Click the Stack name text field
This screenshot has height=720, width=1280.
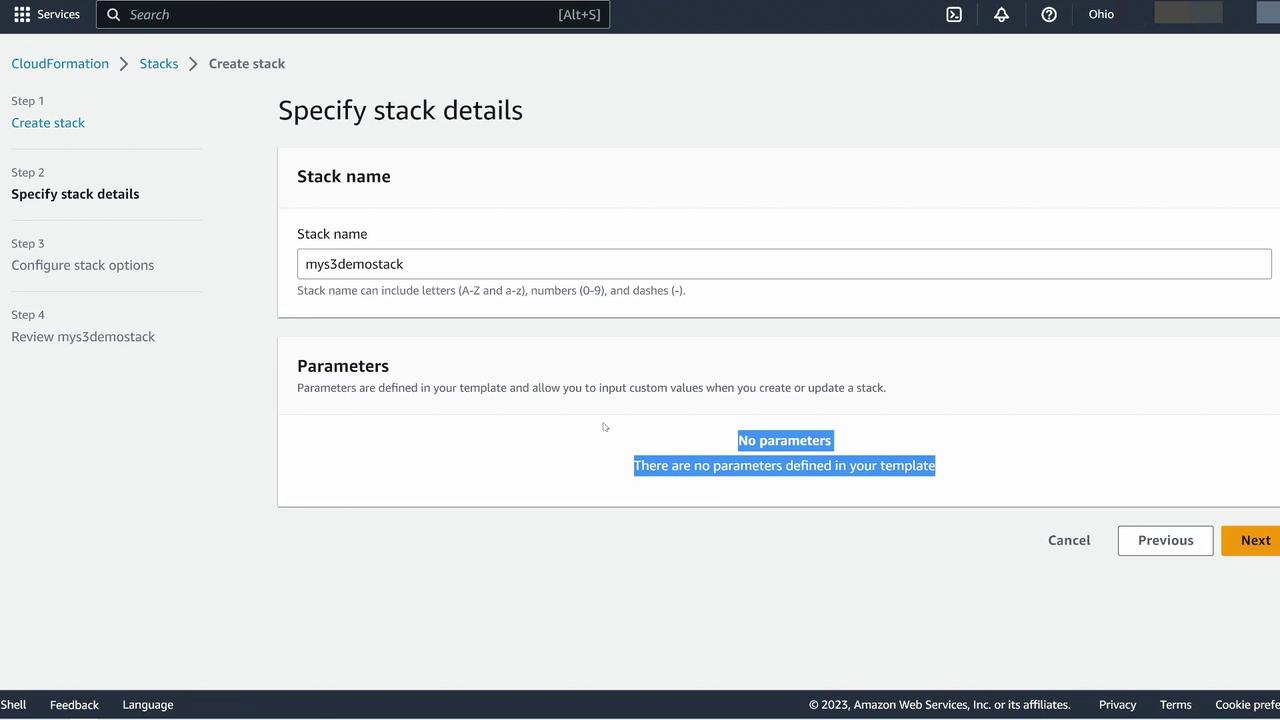tap(783, 264)
